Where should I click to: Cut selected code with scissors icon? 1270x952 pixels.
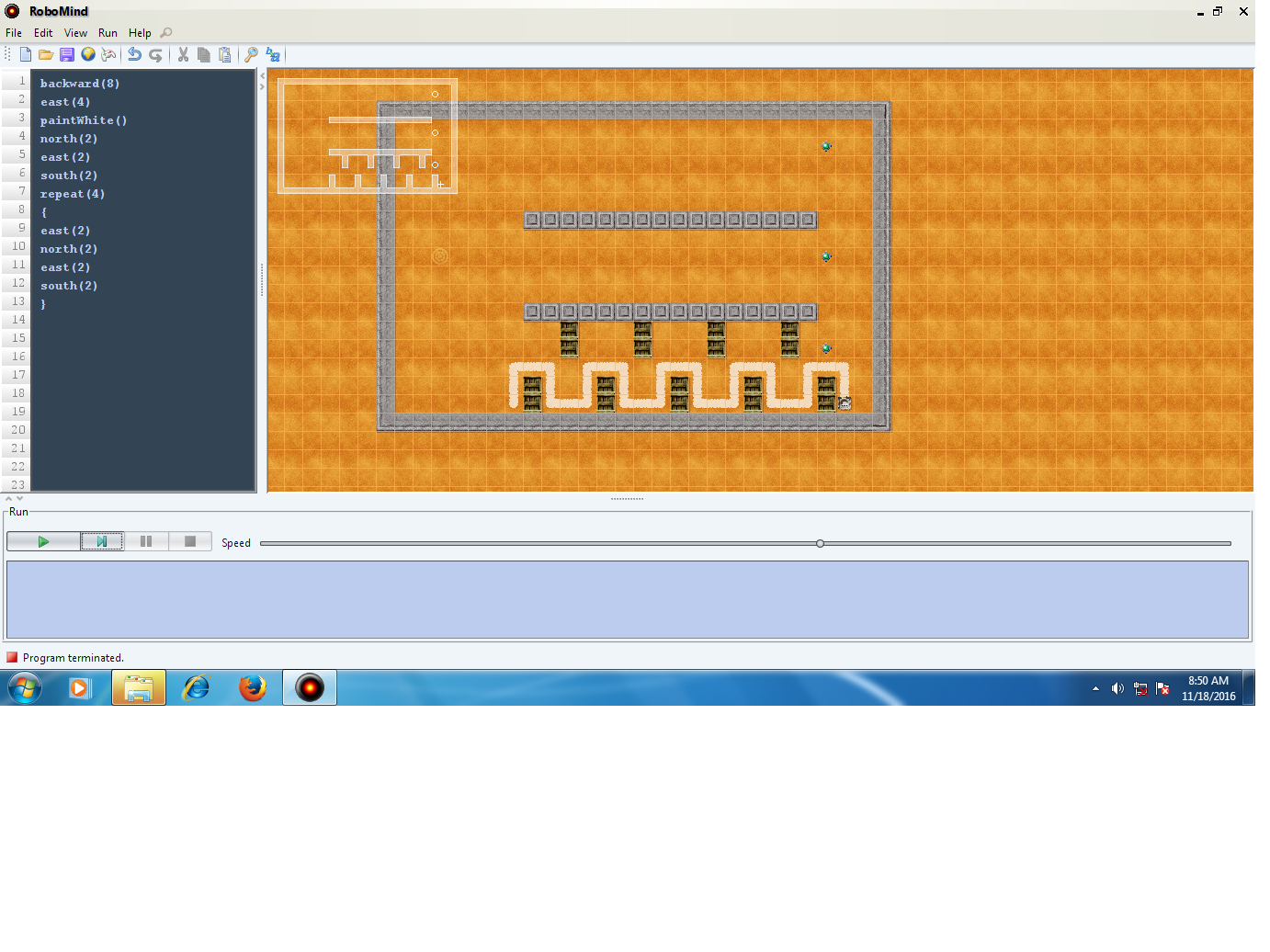[x=183, y=55]
